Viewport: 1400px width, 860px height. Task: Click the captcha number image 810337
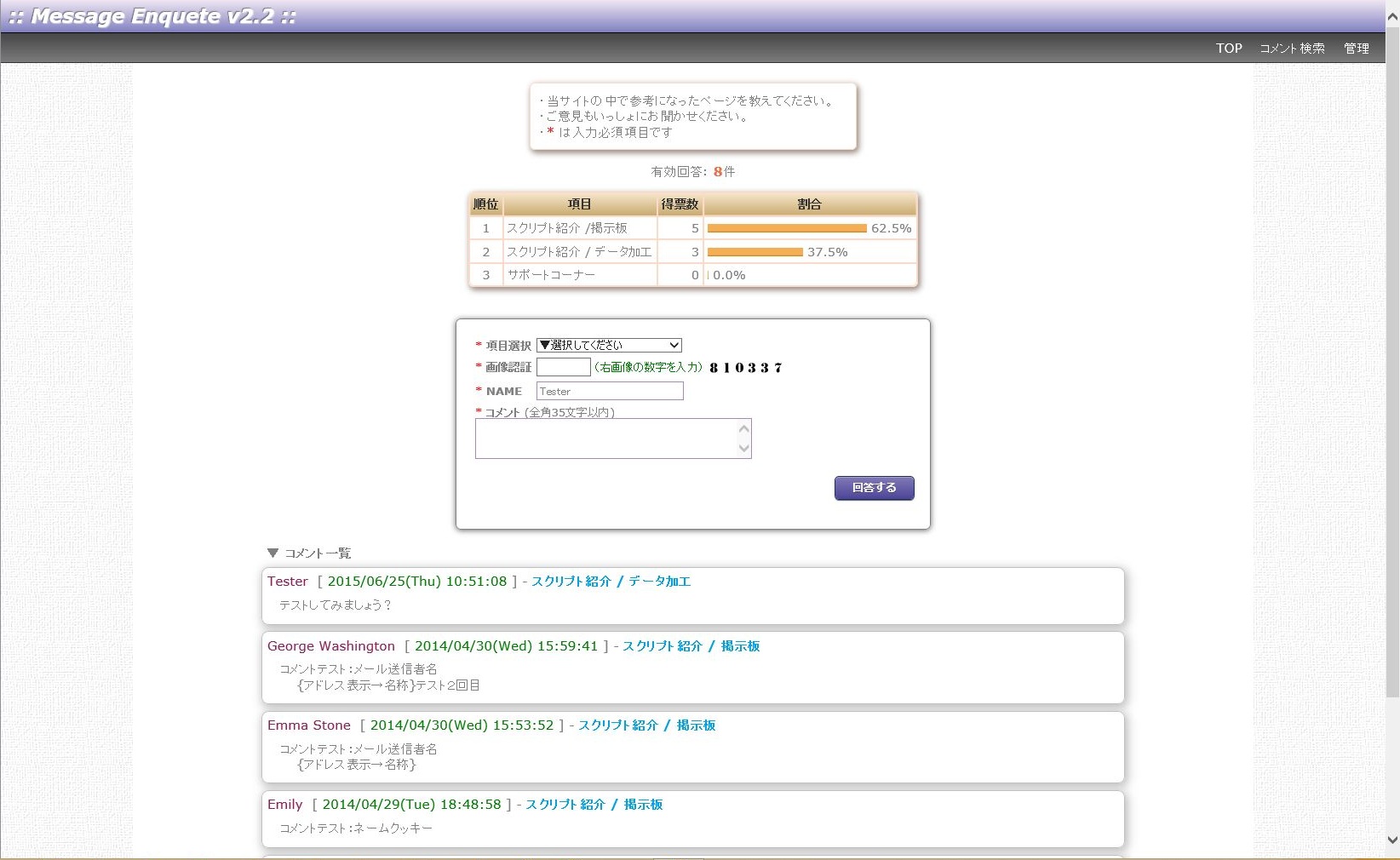(745, 368)
